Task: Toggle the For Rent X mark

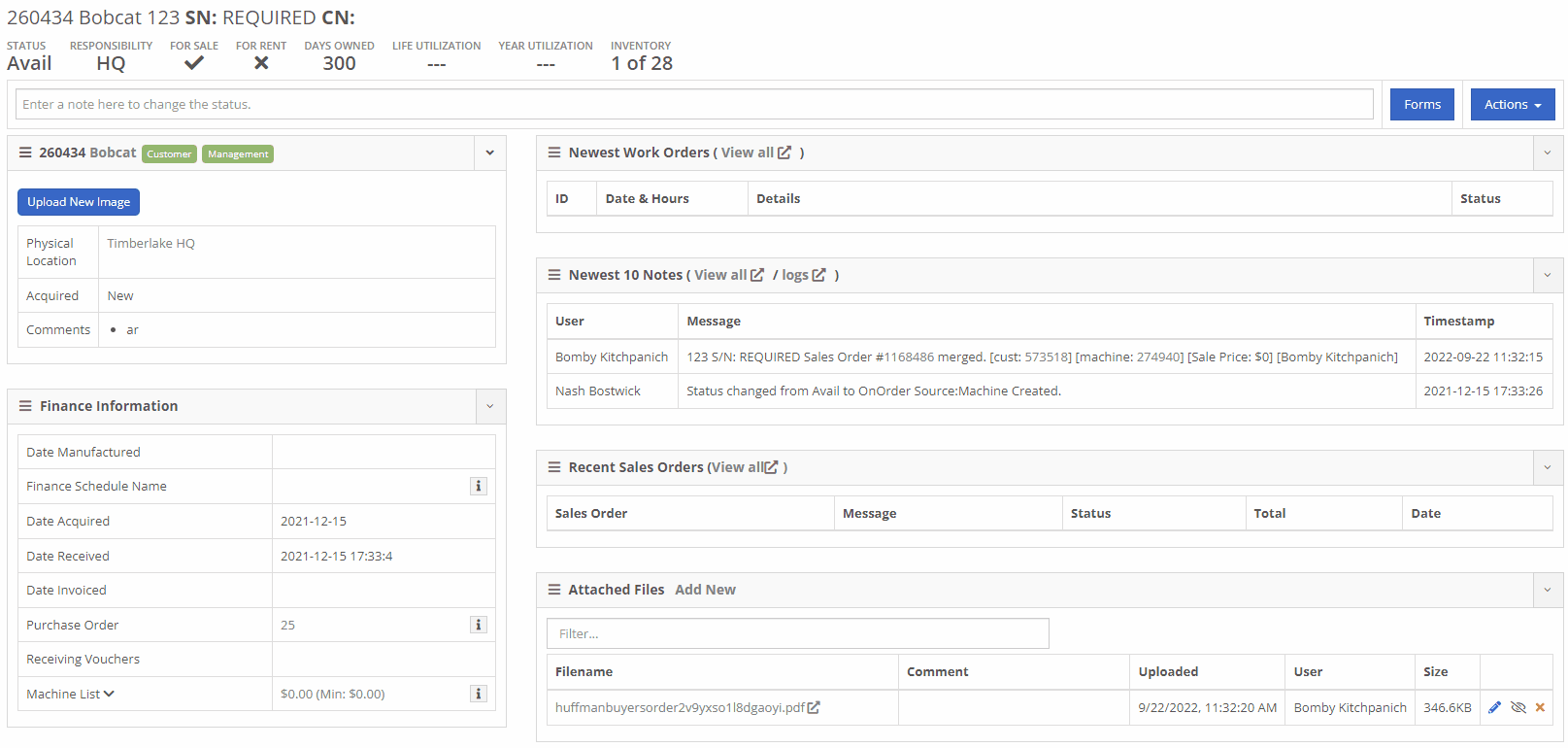Action: click(x=261, y=63)
